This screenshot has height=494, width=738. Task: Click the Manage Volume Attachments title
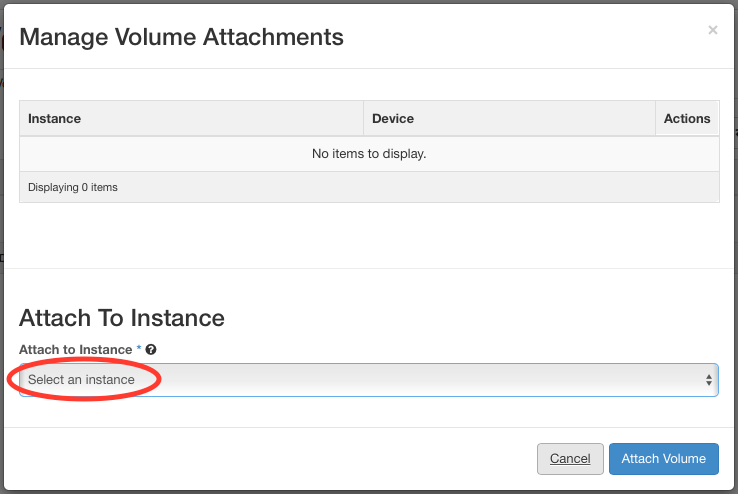pyautogui.click(x=181, y=38)
